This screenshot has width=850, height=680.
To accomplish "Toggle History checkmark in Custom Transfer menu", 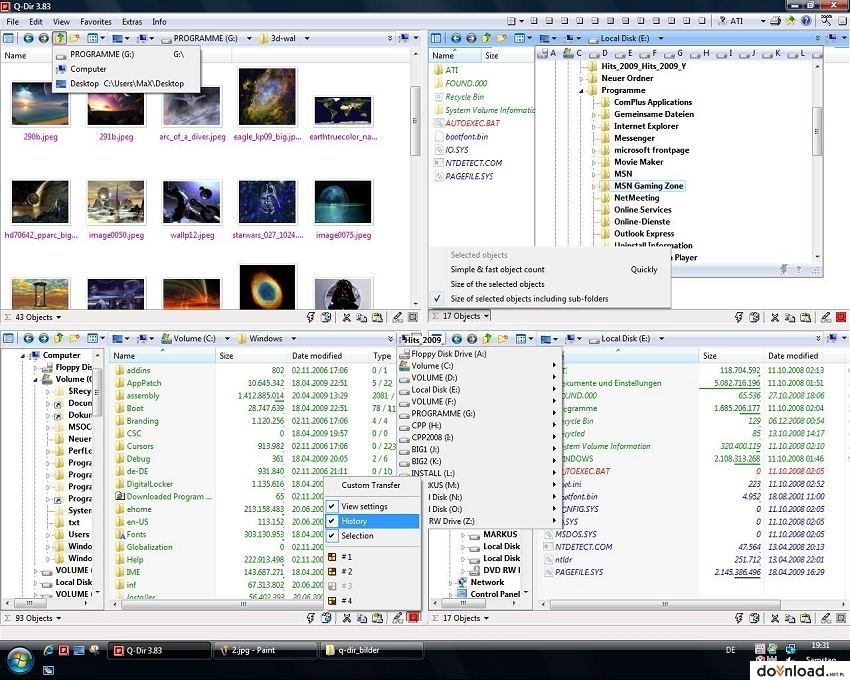I will [333, 521].
